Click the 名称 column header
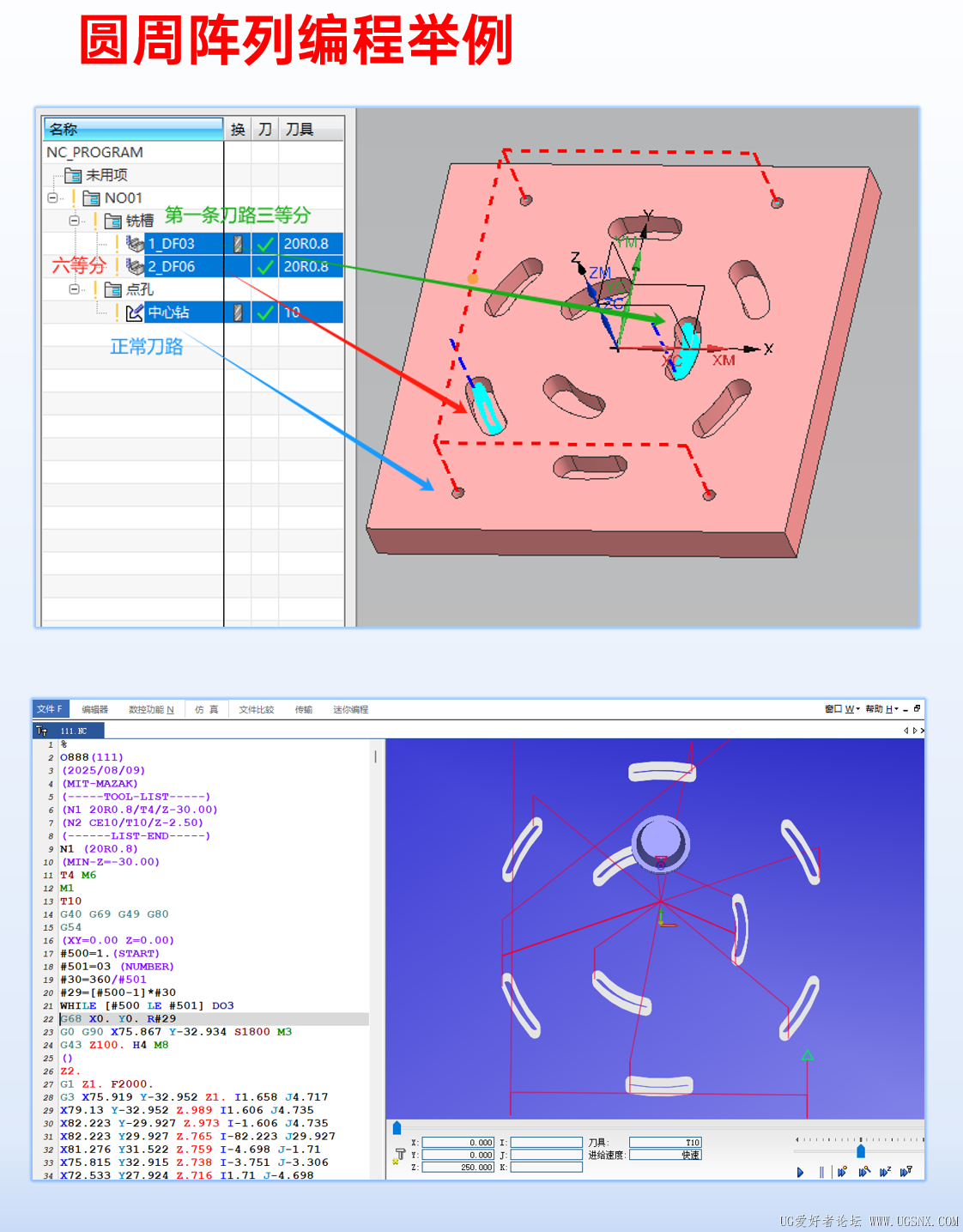Image resolution: width=963 pixels, height=1232 pixels. (133, 129)
